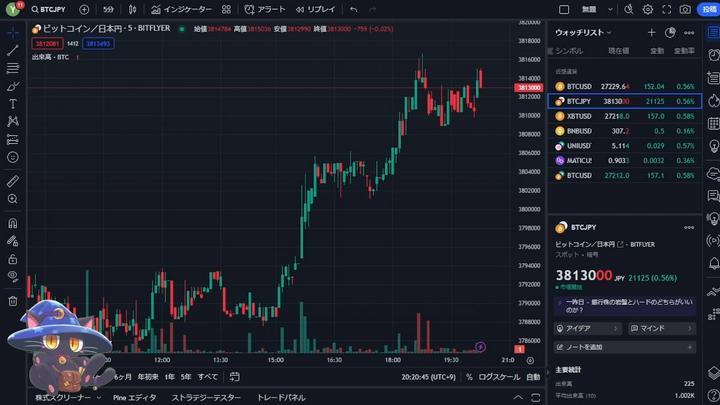This screenshot has height=405, width=720.
Task: Expand the ウォッチリスト dropdown
Action: pos(581,32)
